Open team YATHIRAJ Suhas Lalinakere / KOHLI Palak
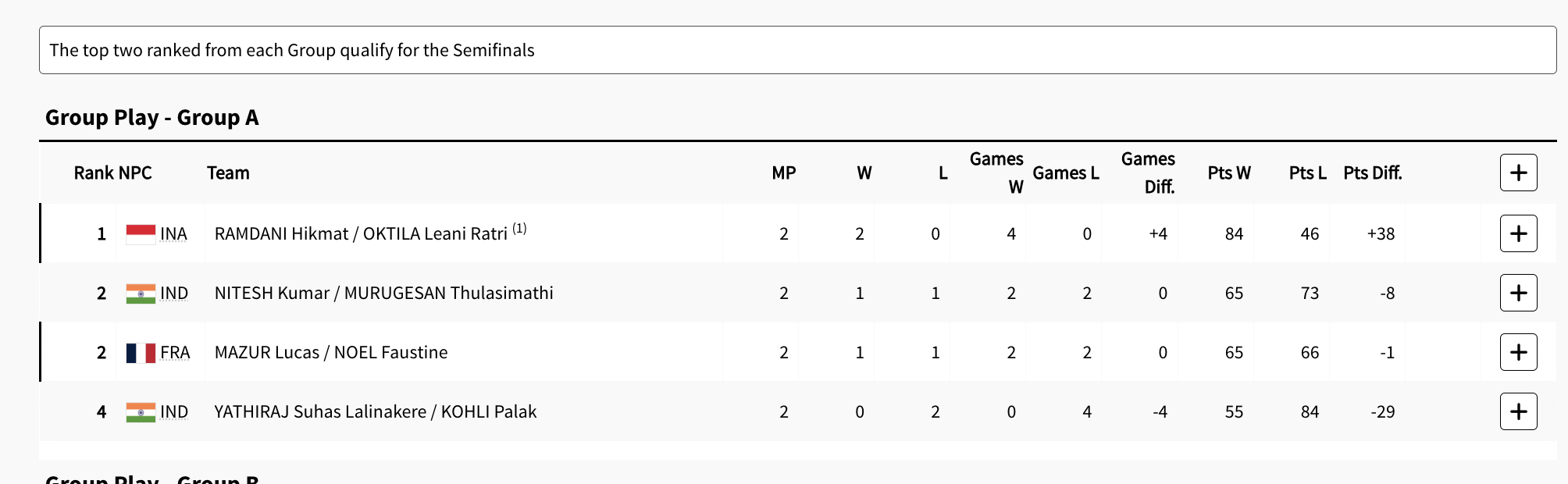The image size is (1568, 484). (376, 412)
